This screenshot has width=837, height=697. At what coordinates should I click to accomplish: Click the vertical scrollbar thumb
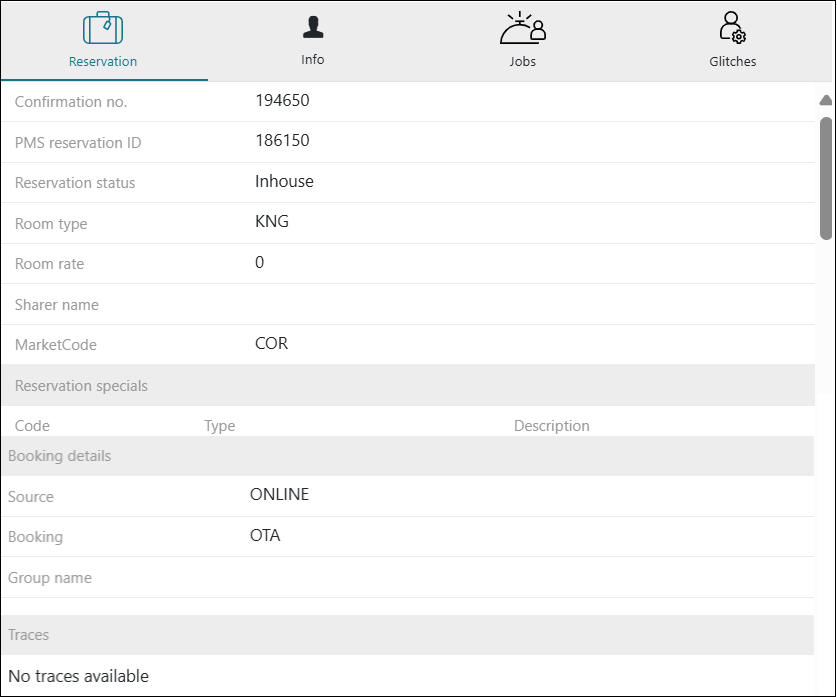[825, 178]
